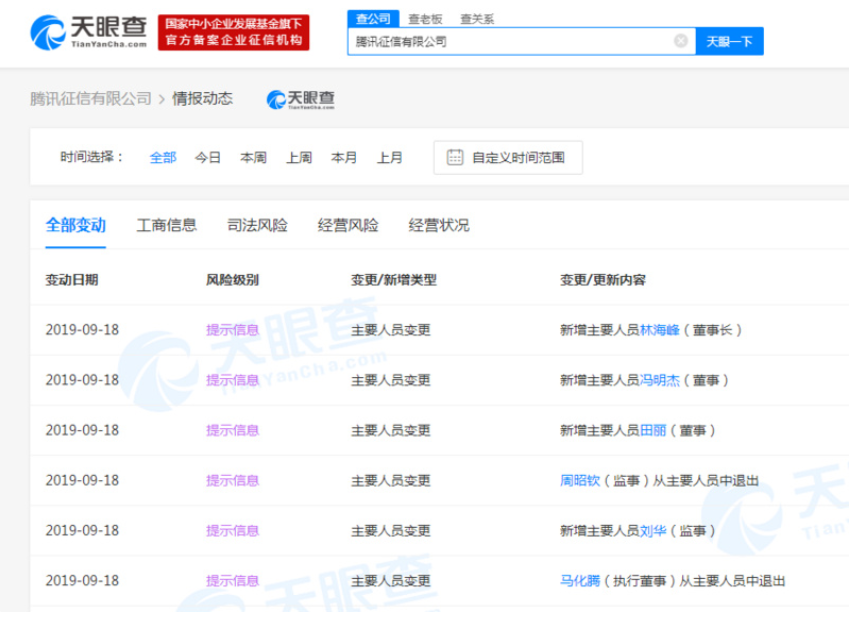Click the calendar icon for custom range
The height and width of the screenshot is (618, 860).
tap(455, 157)
